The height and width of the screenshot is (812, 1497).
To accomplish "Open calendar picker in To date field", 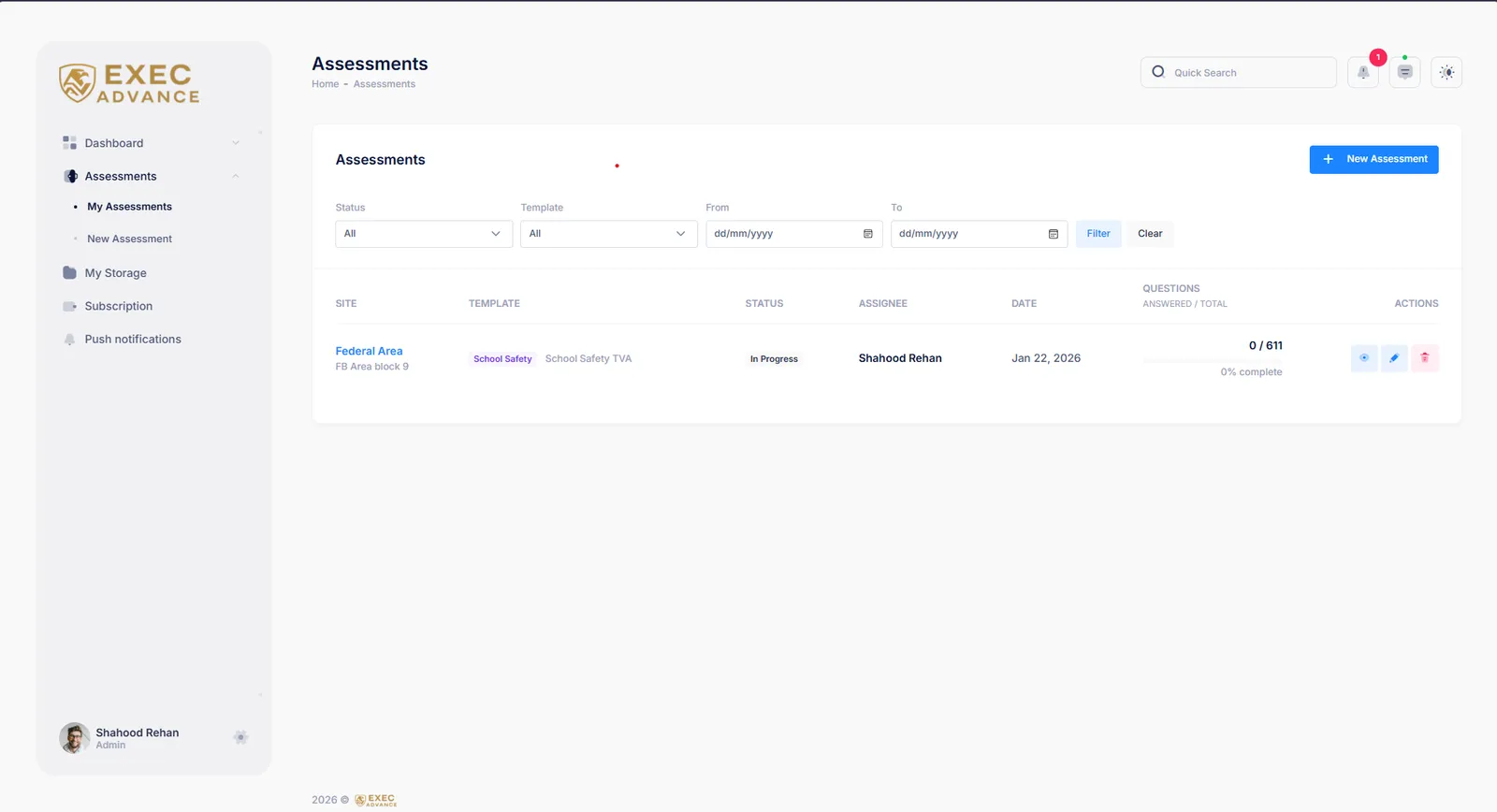I will coord(1054,234).
